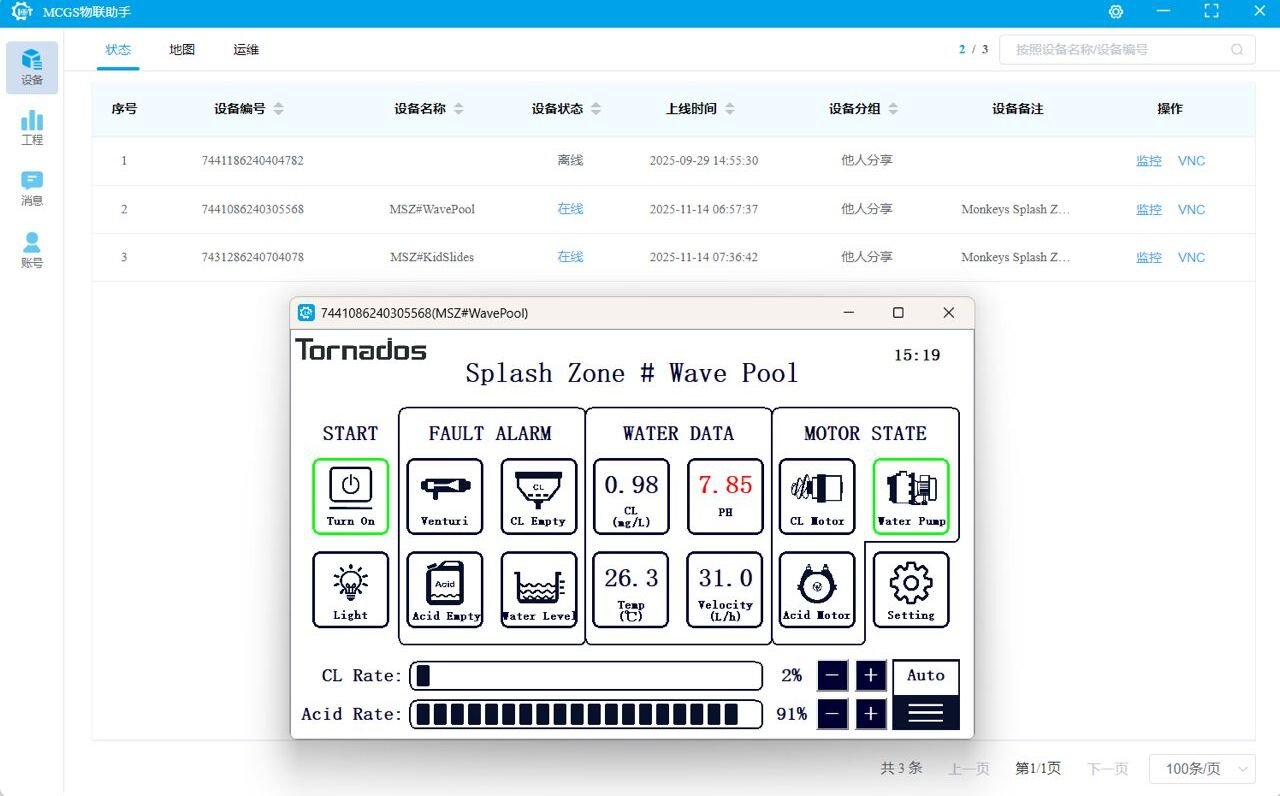This screenshot has height=796, width=1280.
Task: Select the Acid Empty alarm icon
Action: click(445, 590)
